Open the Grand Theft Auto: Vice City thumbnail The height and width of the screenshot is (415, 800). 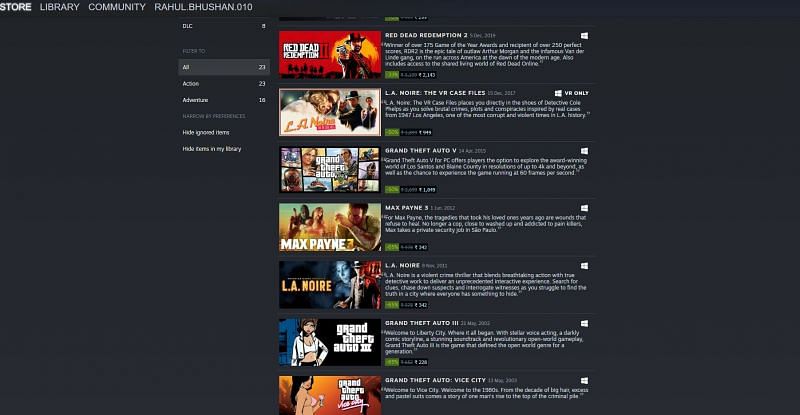[330, 396]
